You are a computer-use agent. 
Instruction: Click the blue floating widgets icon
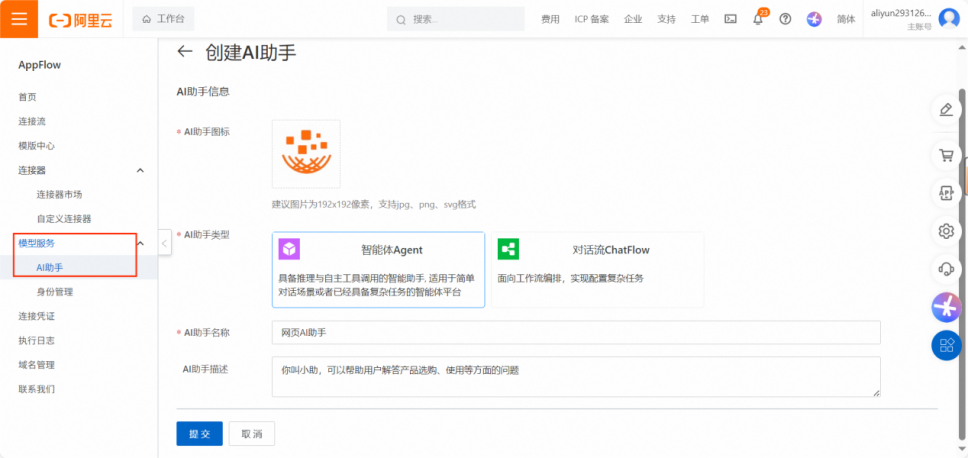tap(946, 345)
